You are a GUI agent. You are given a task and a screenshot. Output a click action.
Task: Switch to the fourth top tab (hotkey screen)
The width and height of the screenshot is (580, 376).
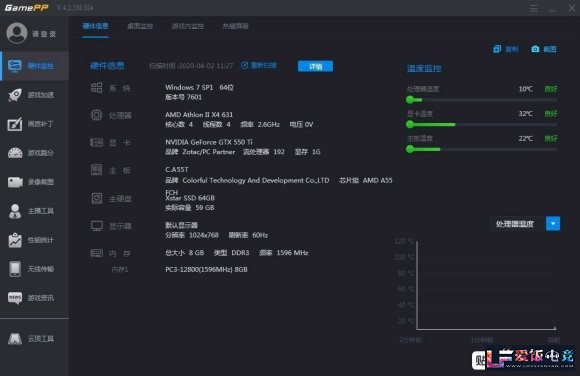(x=235, y=26)
